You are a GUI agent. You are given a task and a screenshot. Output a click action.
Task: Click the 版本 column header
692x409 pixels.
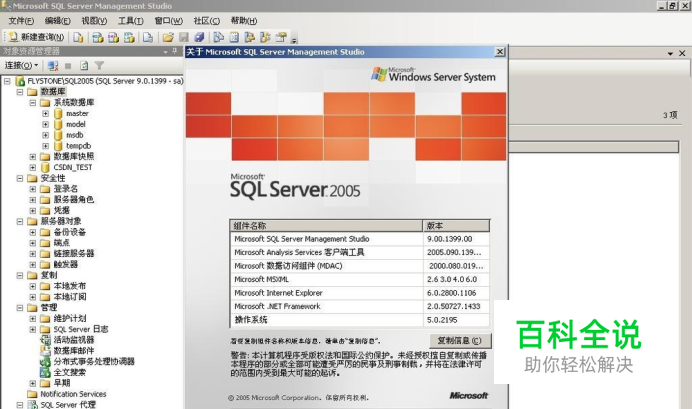(456, 226)
